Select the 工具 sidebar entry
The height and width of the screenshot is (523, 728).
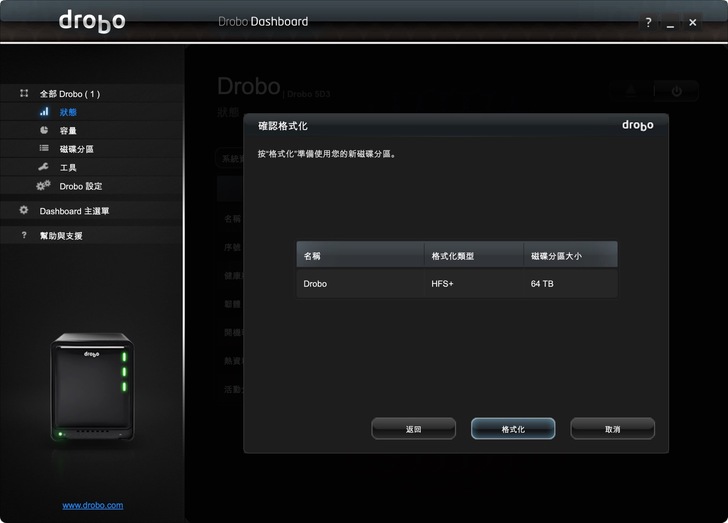68,168
